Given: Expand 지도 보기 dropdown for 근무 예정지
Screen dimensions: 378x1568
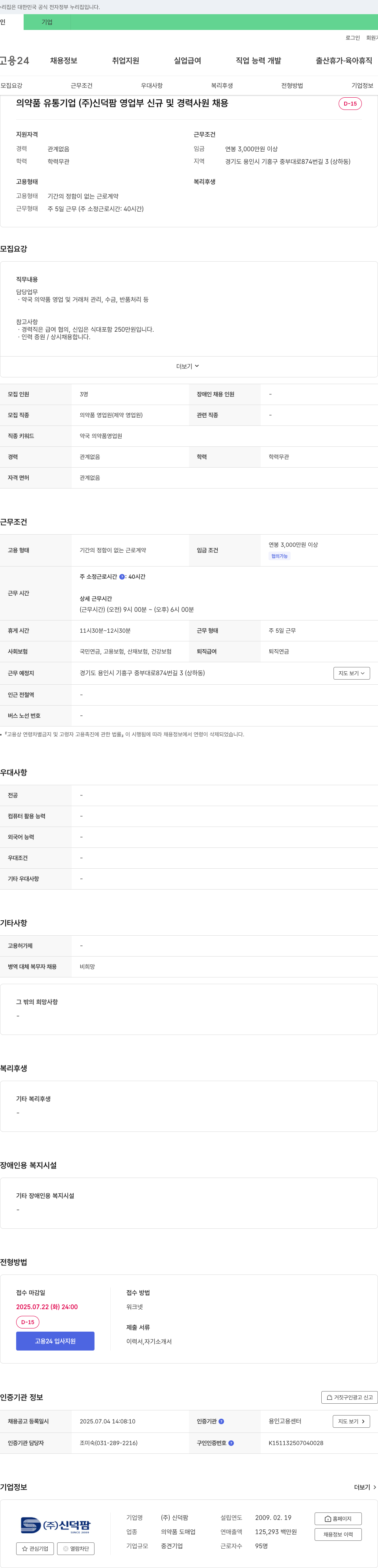Looking at the screenshot, I should (x=351, y=673).
